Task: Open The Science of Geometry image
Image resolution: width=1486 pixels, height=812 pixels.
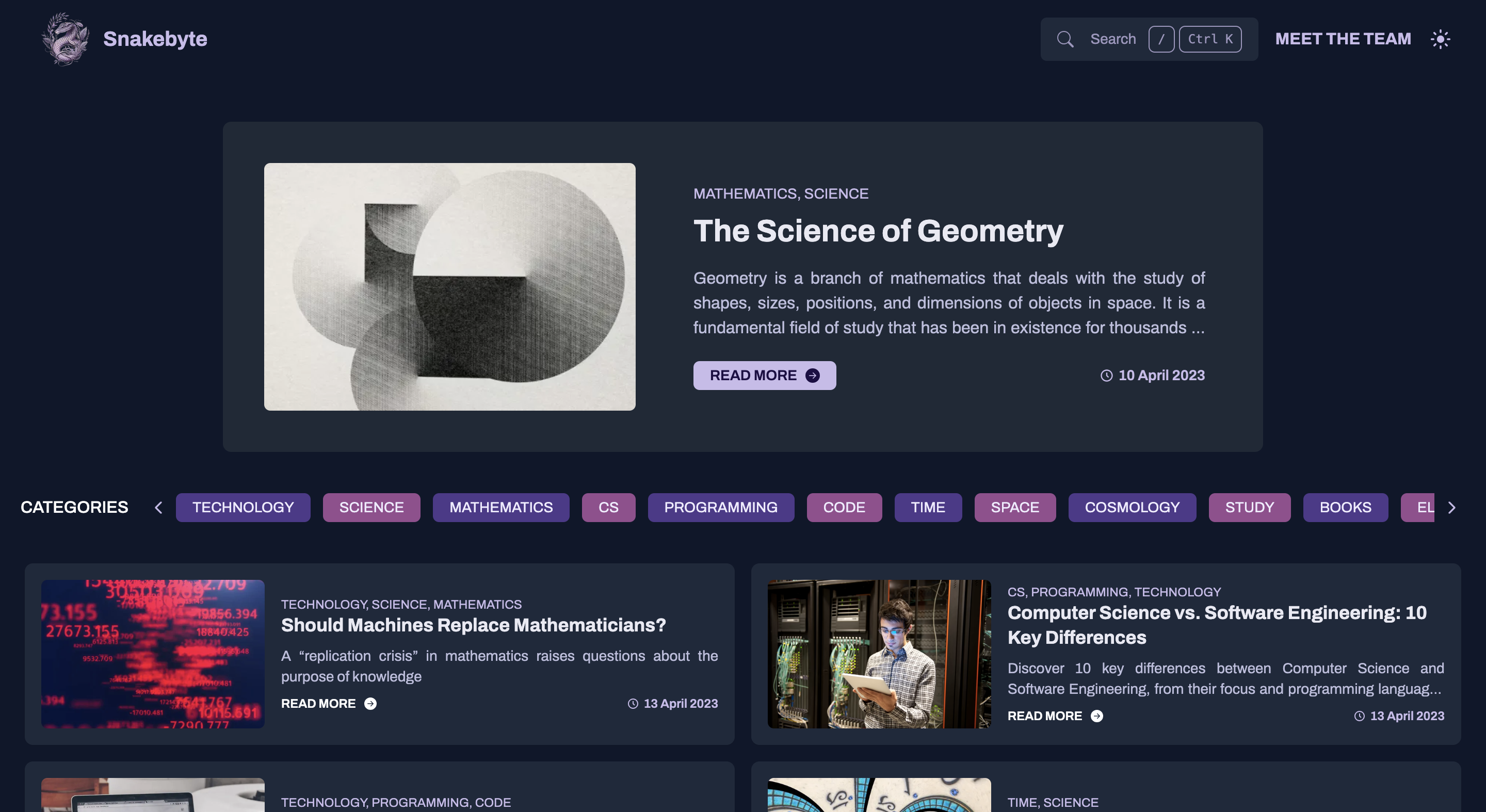Action: (x=449, y=287)
